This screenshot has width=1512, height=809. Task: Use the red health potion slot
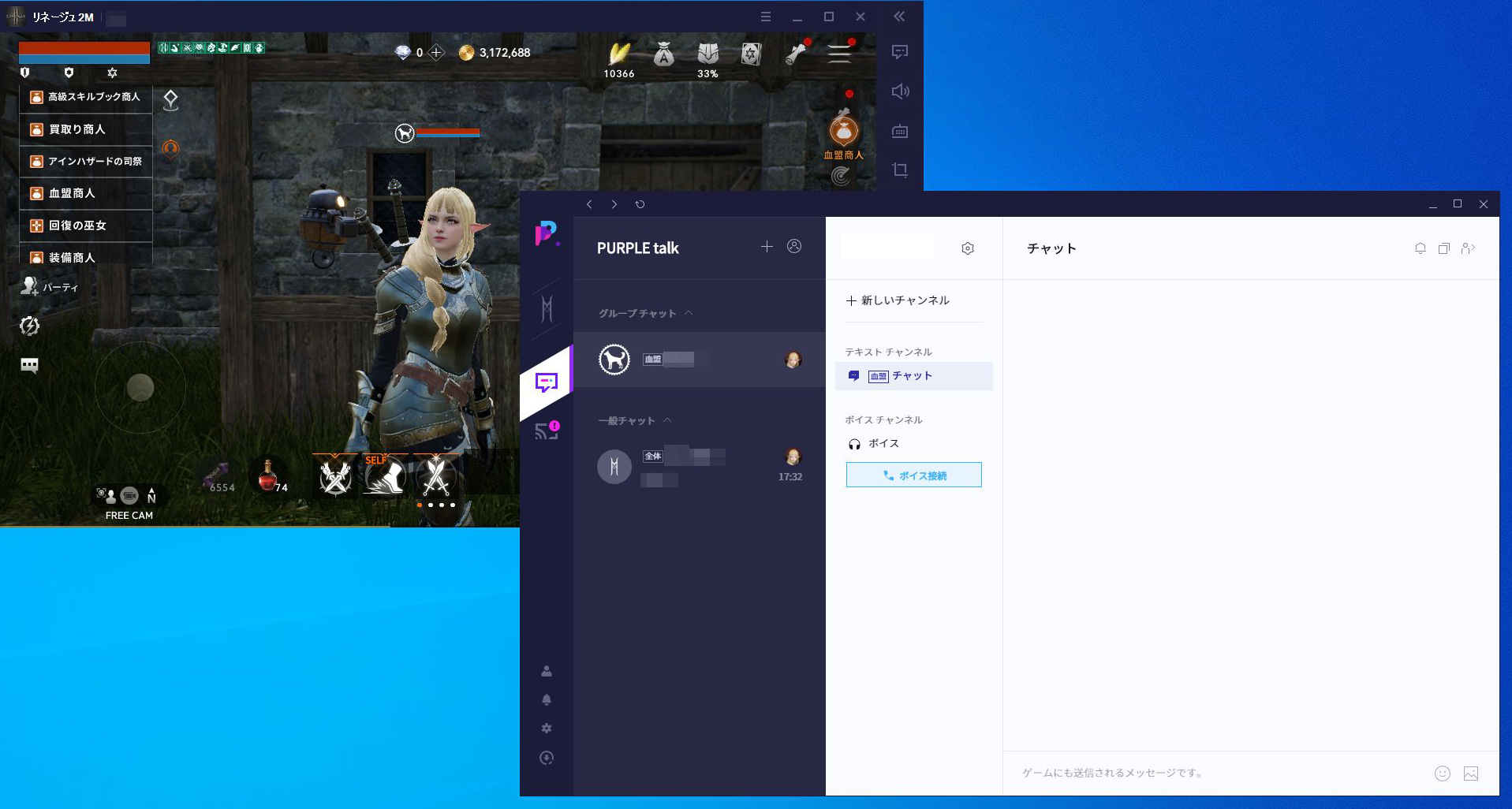269,475
